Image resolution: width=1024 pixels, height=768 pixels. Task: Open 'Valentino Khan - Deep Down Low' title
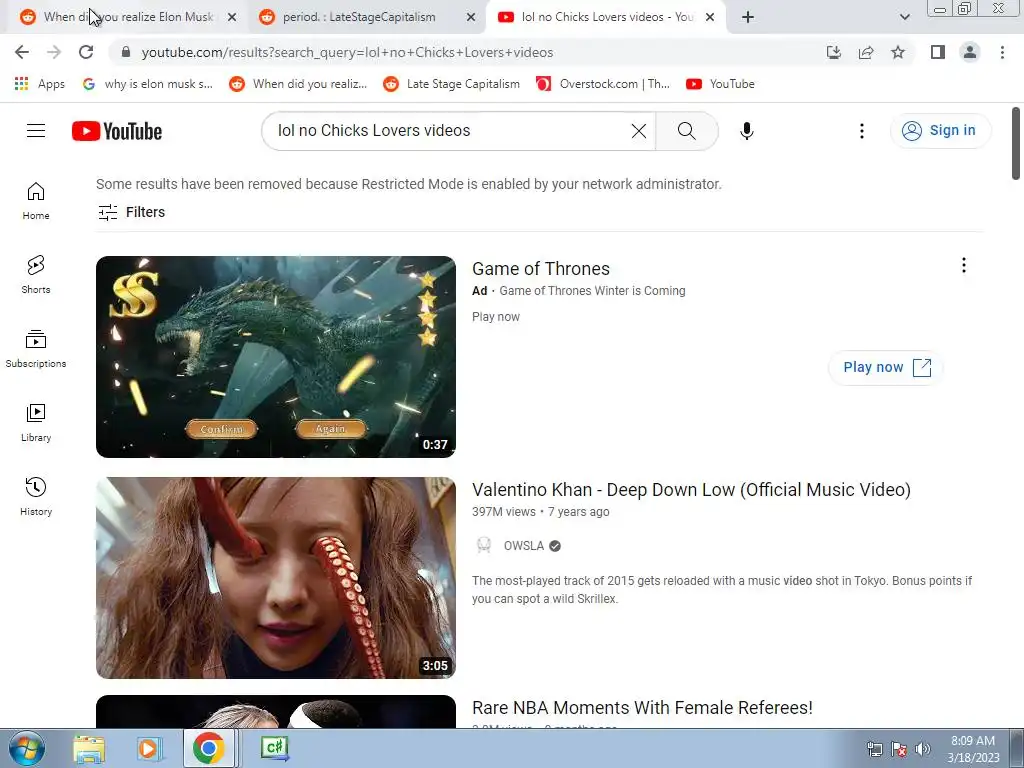point(691,490)
